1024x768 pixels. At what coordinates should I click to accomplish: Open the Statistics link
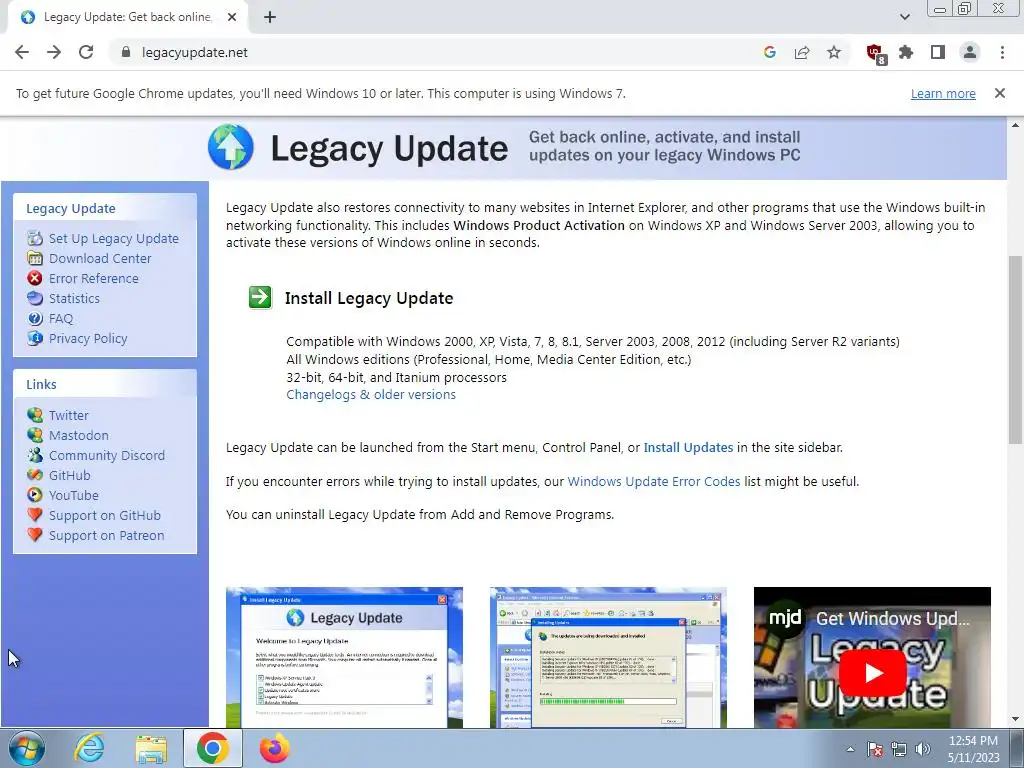[x=74, y=298]
